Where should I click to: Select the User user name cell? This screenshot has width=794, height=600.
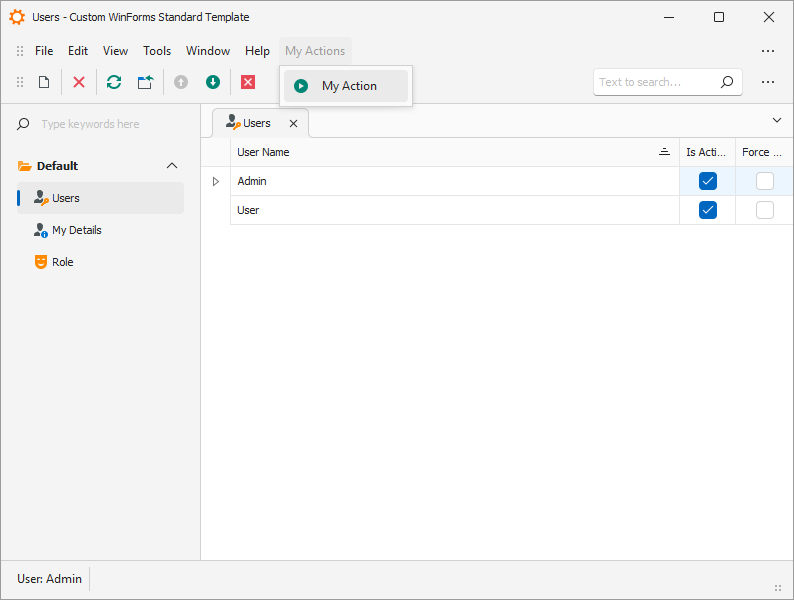click(455, 210)
